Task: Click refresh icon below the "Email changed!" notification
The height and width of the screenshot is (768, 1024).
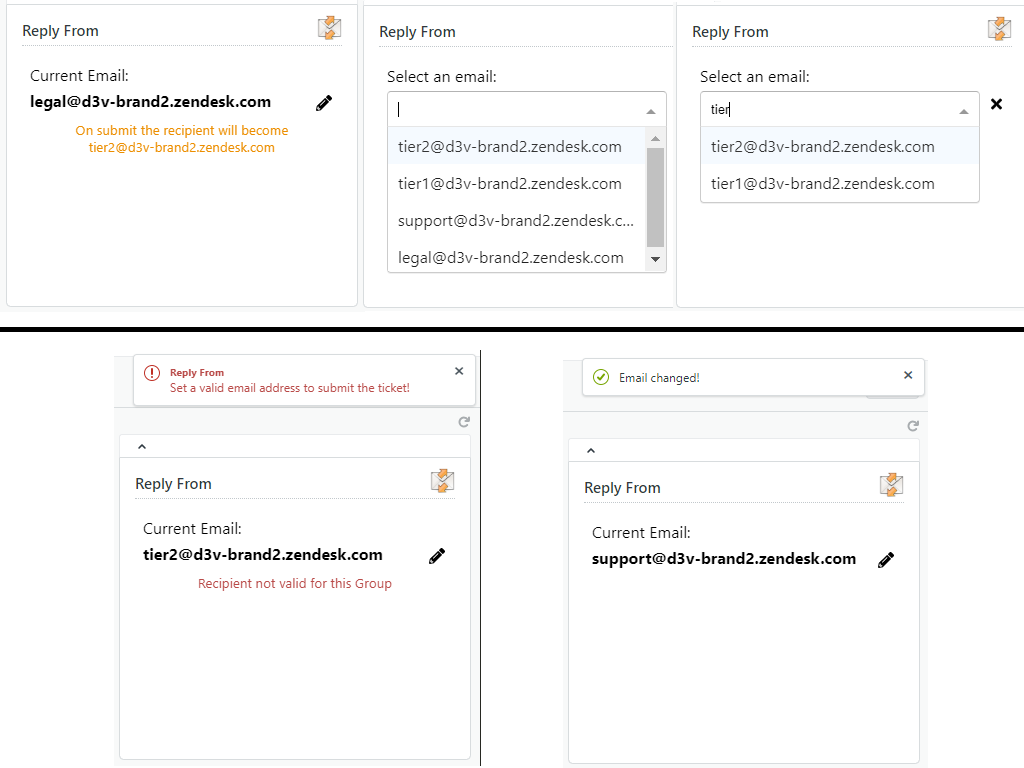Action: 912,426
